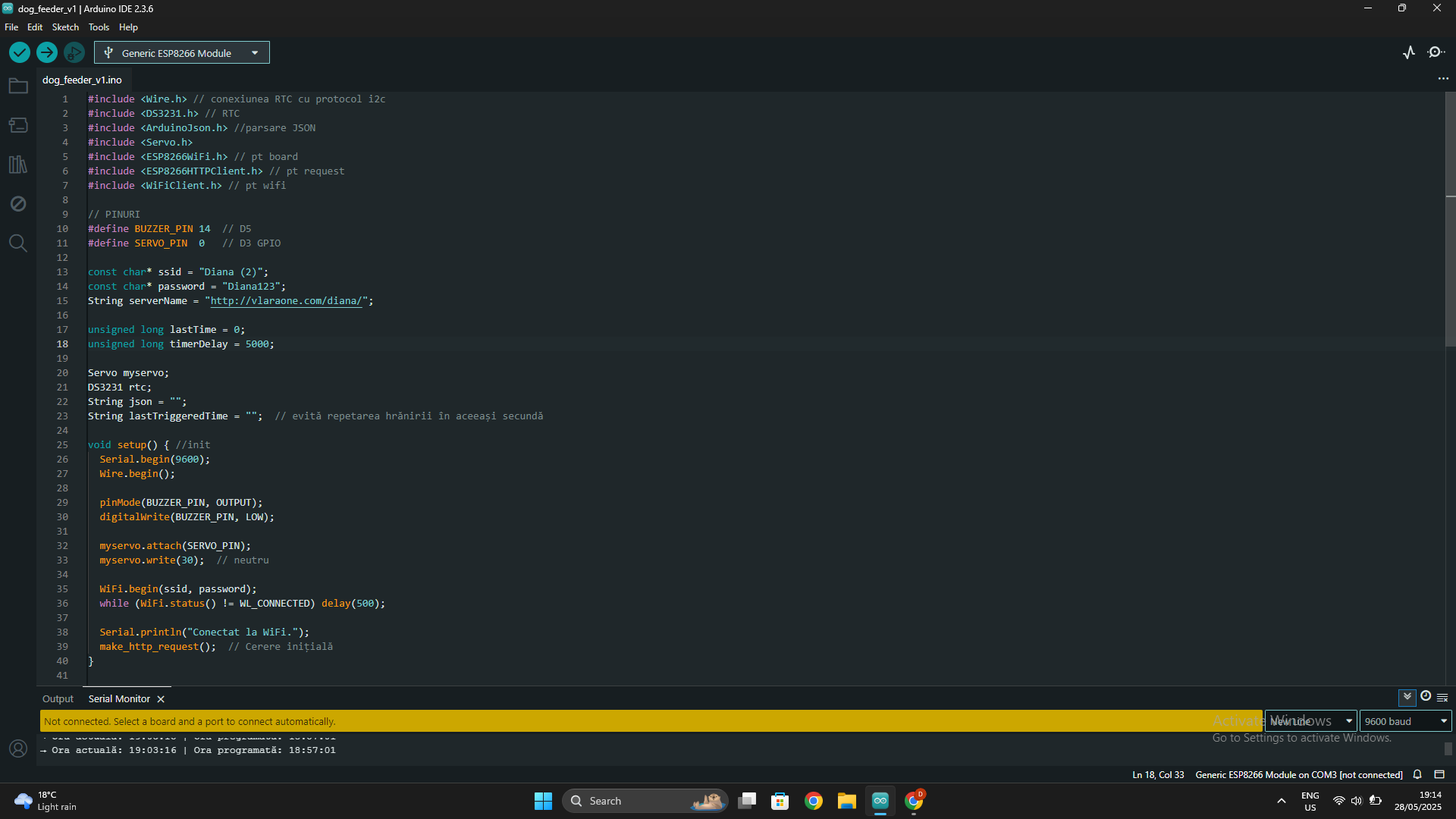Open the Serial Plotter icon
1456x819 pixels.
pyautogui.click(x=1409, y=52)
